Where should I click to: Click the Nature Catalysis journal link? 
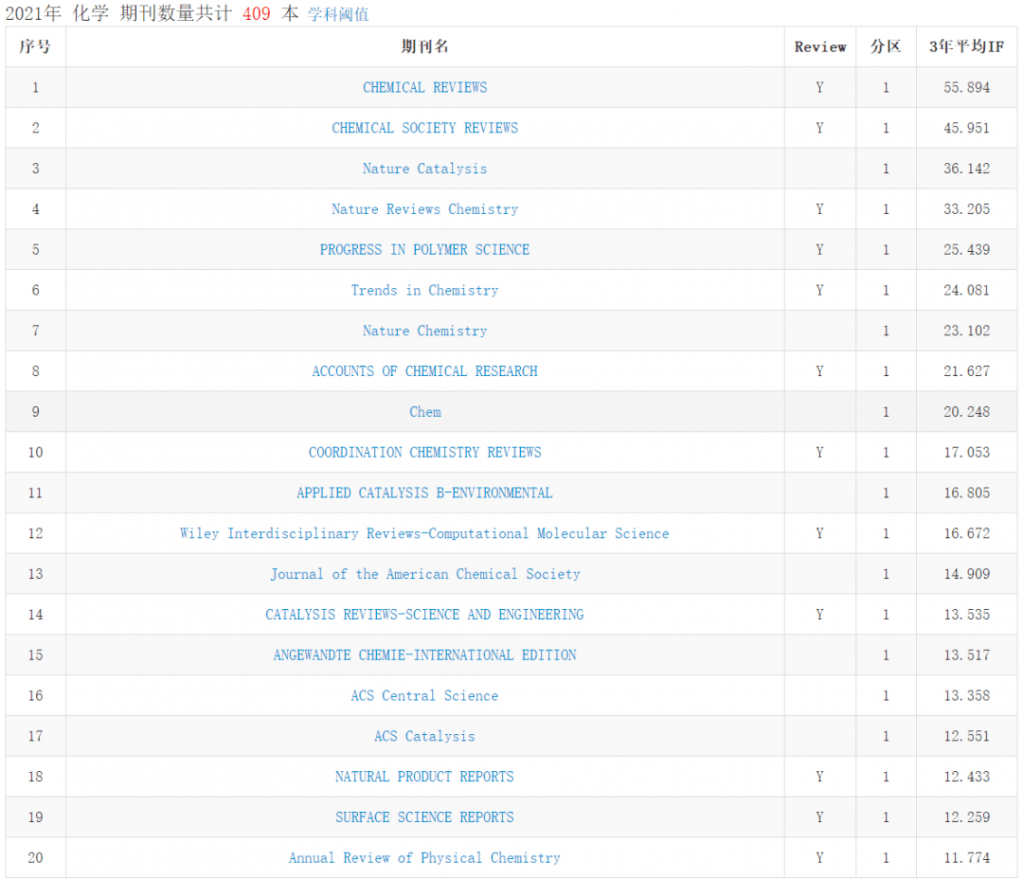pos(425,168)
